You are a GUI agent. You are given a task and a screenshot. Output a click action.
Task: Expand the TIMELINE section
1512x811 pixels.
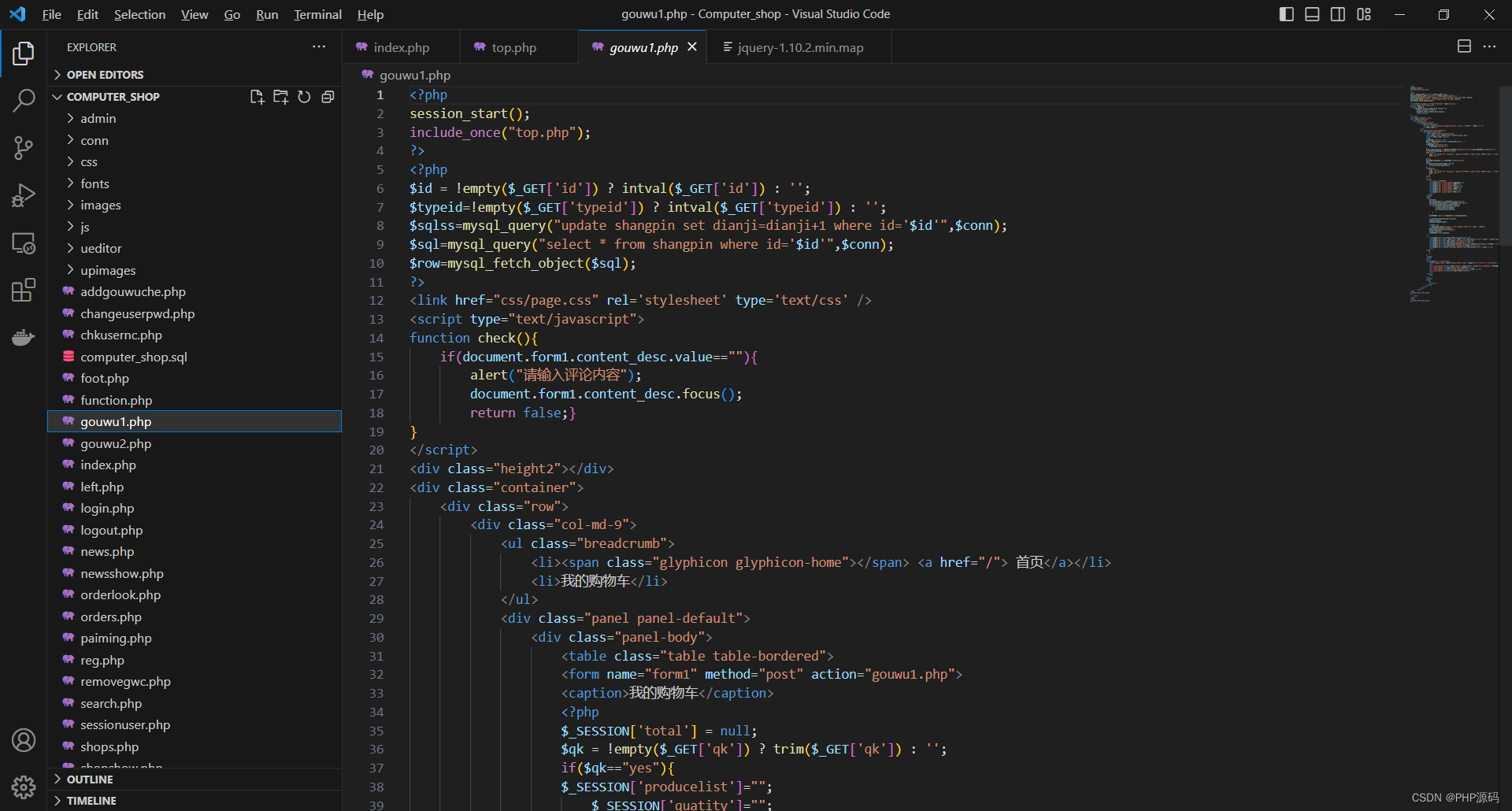pos(195,801)
